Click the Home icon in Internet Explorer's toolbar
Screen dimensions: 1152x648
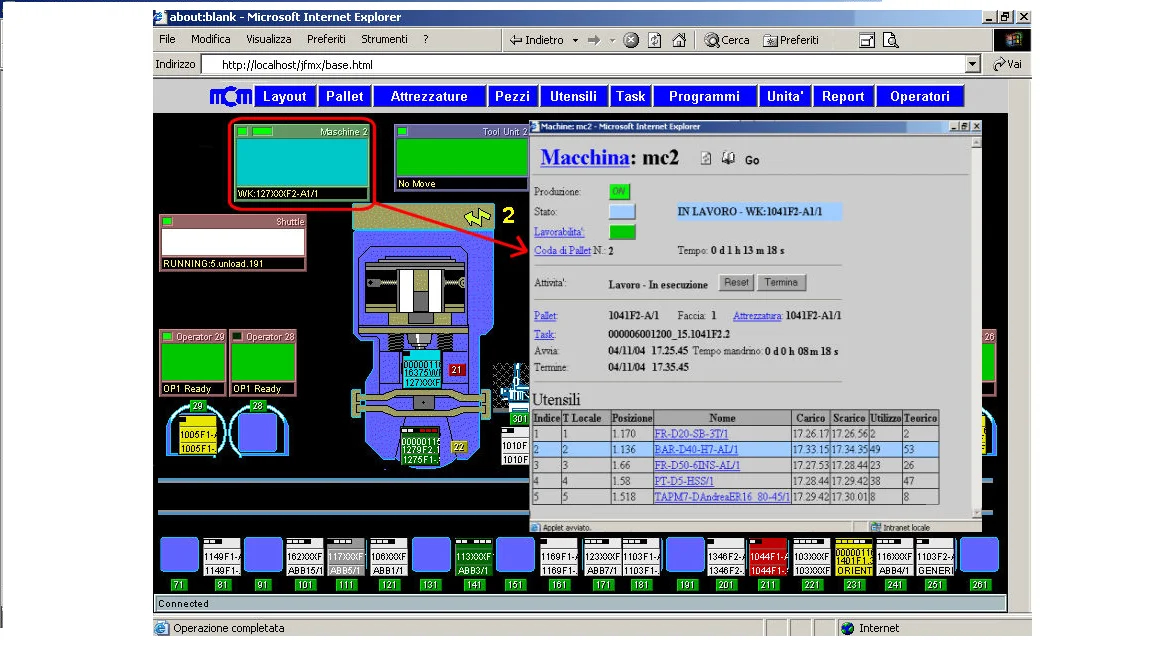click(679, 40)
